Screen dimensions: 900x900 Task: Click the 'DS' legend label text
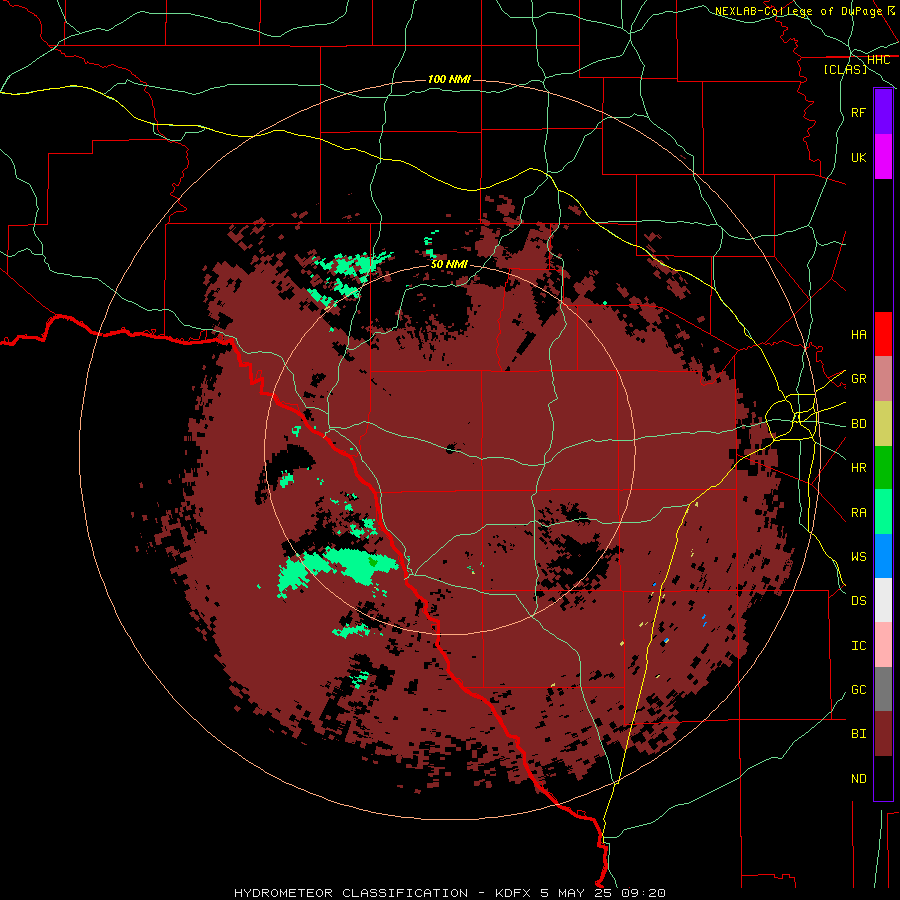(x=858, y=601)
